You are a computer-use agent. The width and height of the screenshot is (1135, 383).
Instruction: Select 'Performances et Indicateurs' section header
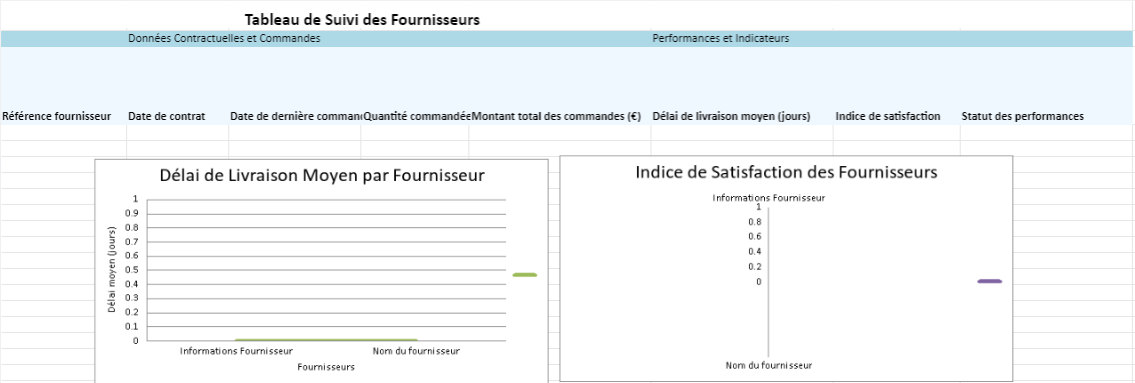pyautogui.click(x=721, y=38)
